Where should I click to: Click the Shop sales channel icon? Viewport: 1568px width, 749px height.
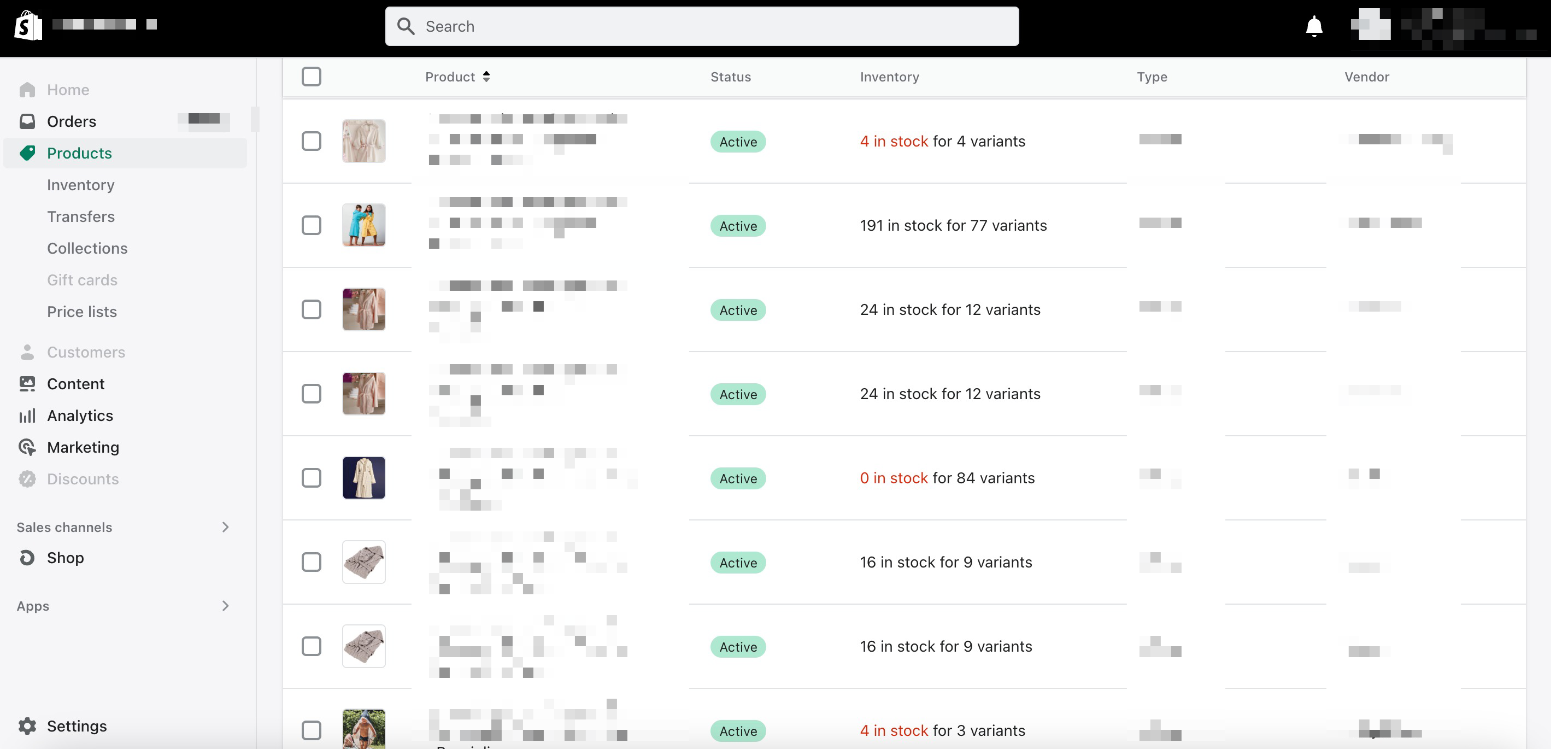click(x=27, y=557)
